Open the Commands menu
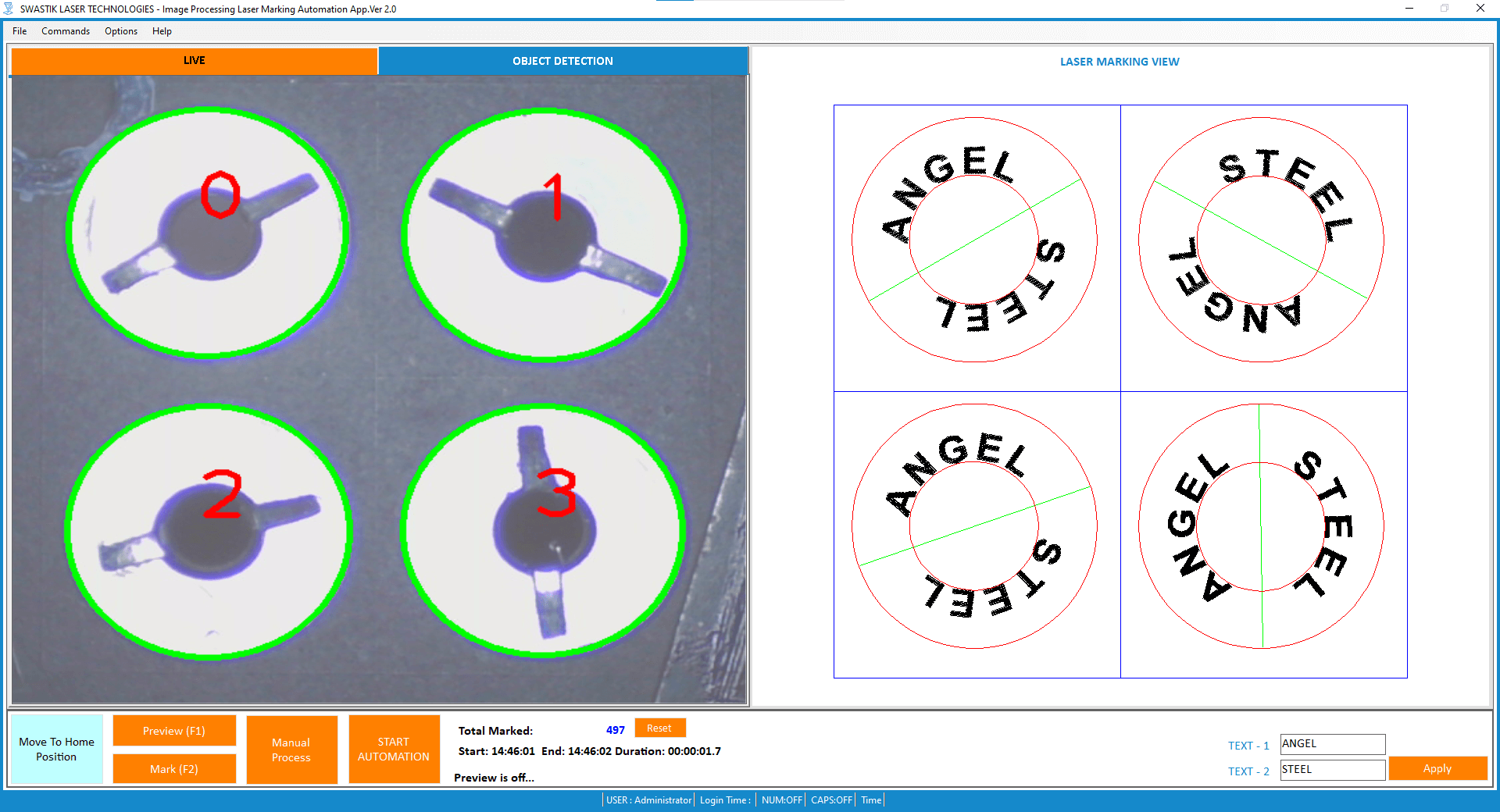The width and height of the screenshot is (1500, 812). pyautogui.click(x=66, y=31)
